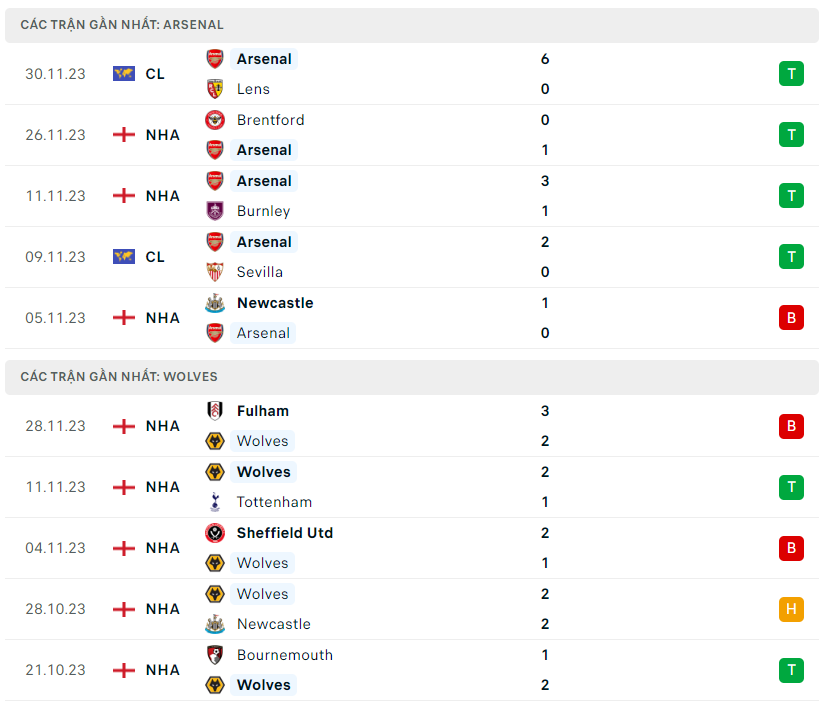Click the Bournemouth club crest icon
Viewport: 824px width, 716px height.
click(x=215, y=655)
